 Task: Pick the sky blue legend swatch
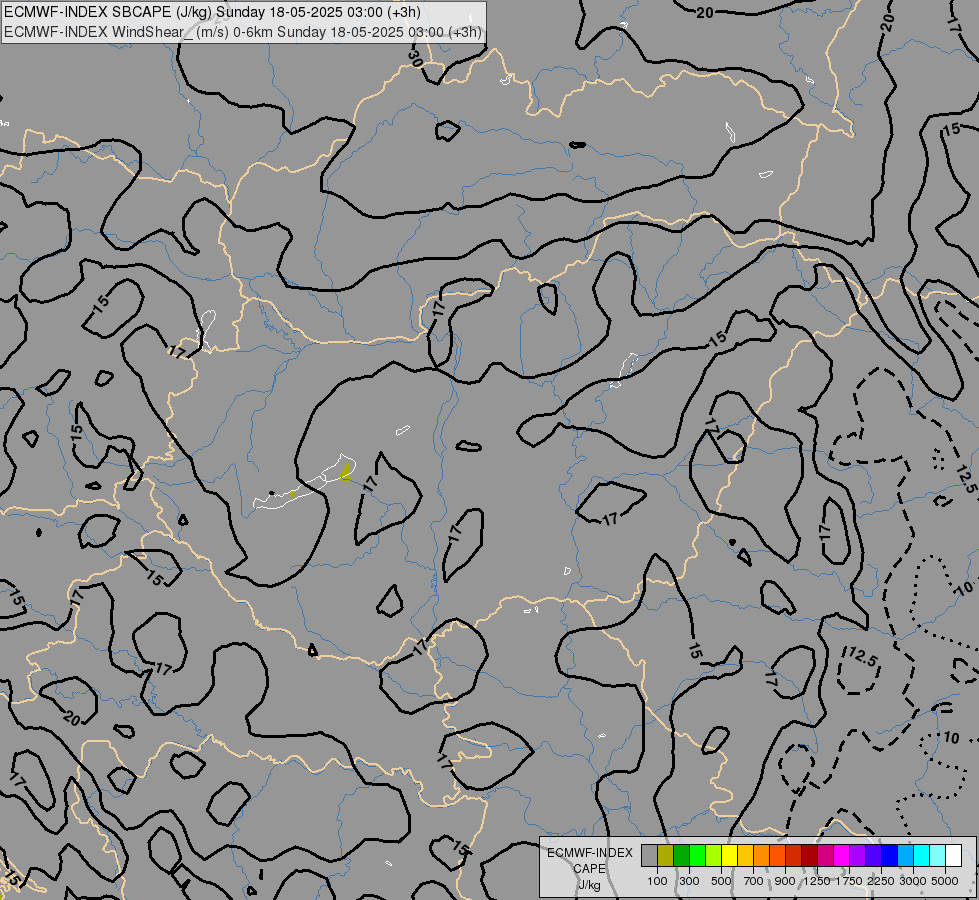[x=906, y=856]
